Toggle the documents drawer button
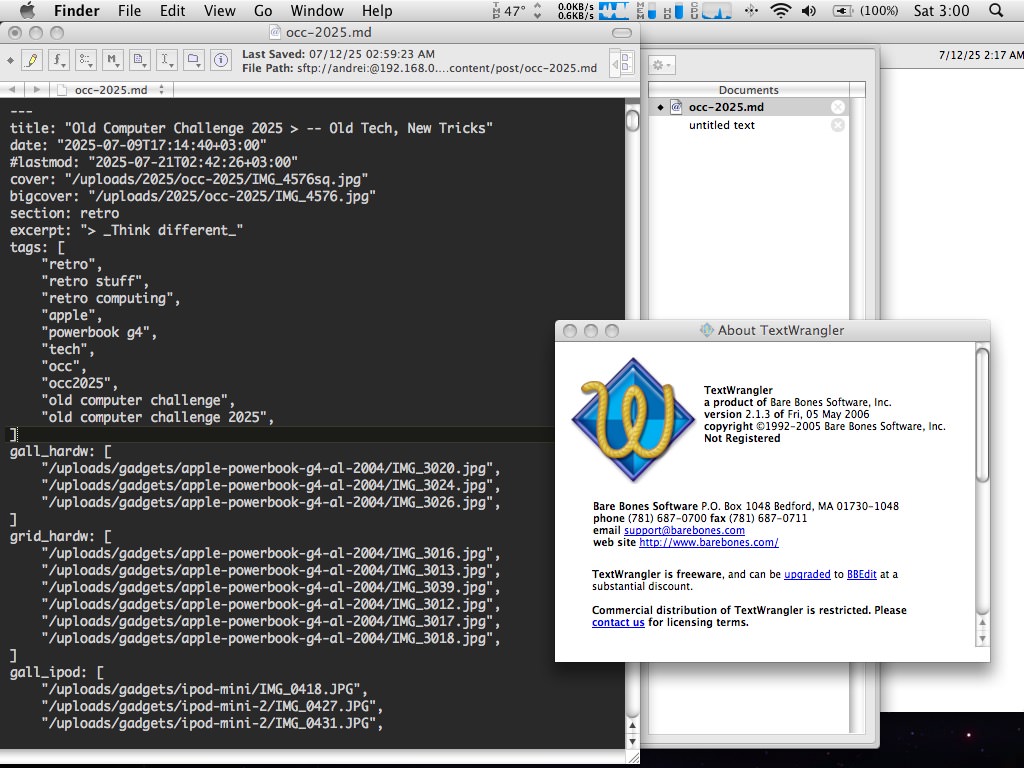 tap(621, 63)
